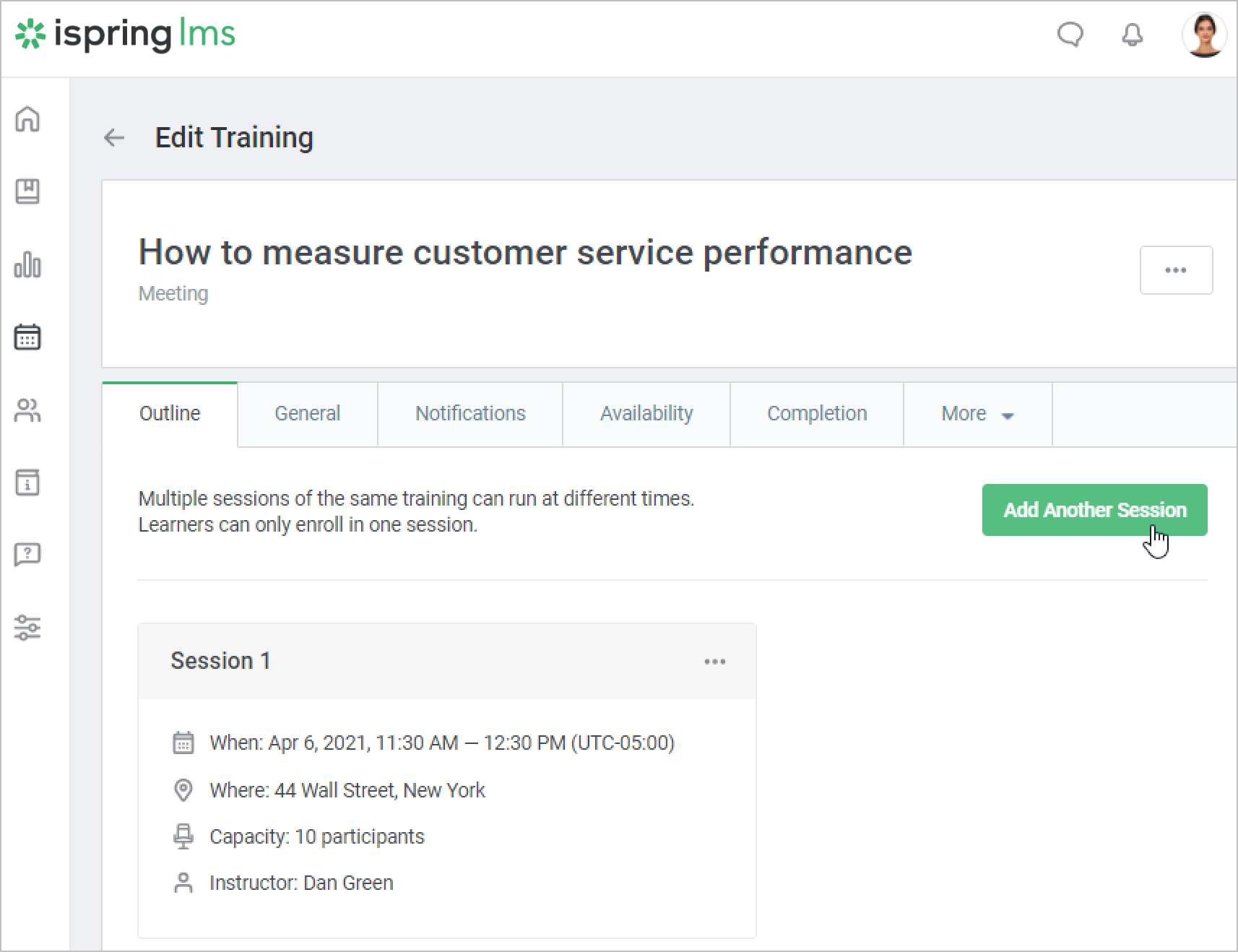Open the Users icon in sidebar
The image size is (1238, 952).
click(27, 410)
